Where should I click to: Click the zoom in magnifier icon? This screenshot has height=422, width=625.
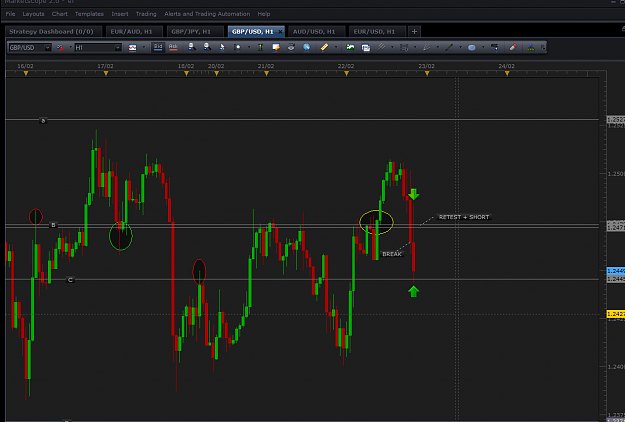click(192, 47)
